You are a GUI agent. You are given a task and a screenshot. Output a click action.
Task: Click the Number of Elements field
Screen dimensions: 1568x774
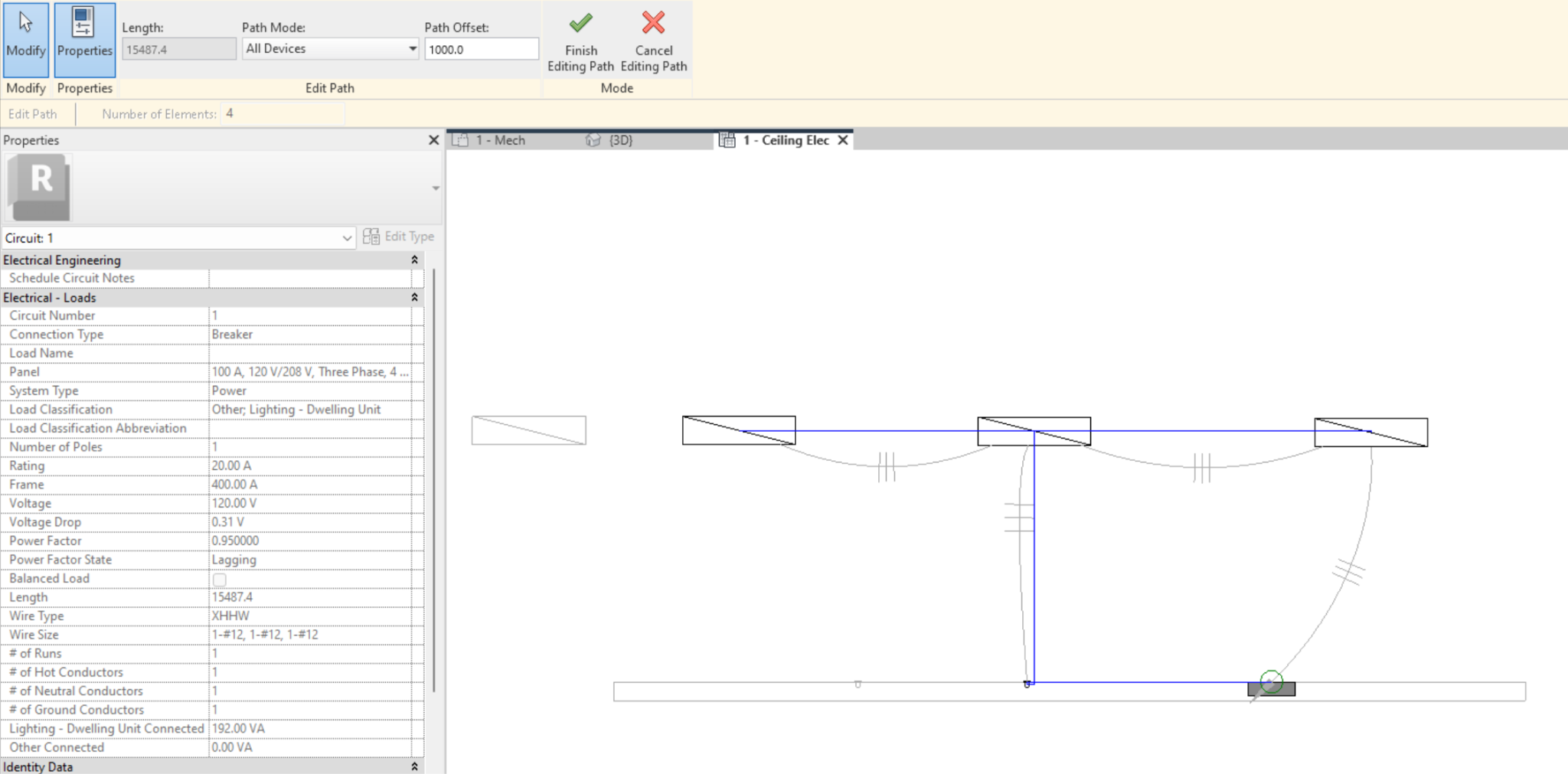click(283, 113)
